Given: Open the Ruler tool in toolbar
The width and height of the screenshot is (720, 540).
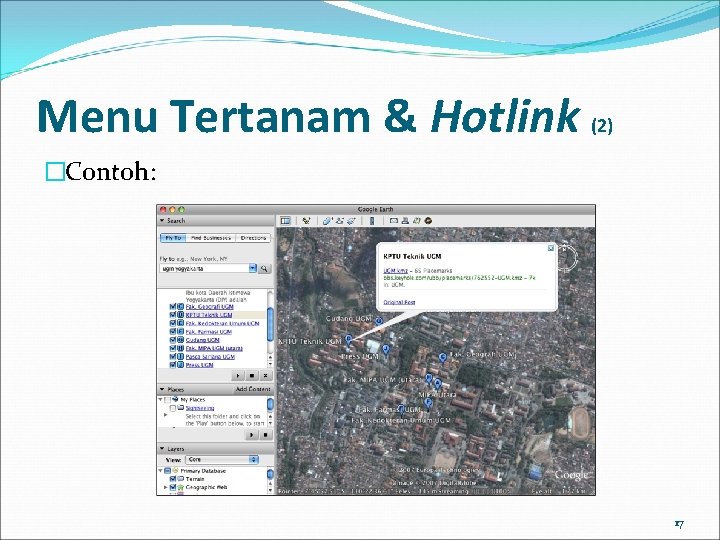Looking at the screenshot, I should tap(372, 221).
